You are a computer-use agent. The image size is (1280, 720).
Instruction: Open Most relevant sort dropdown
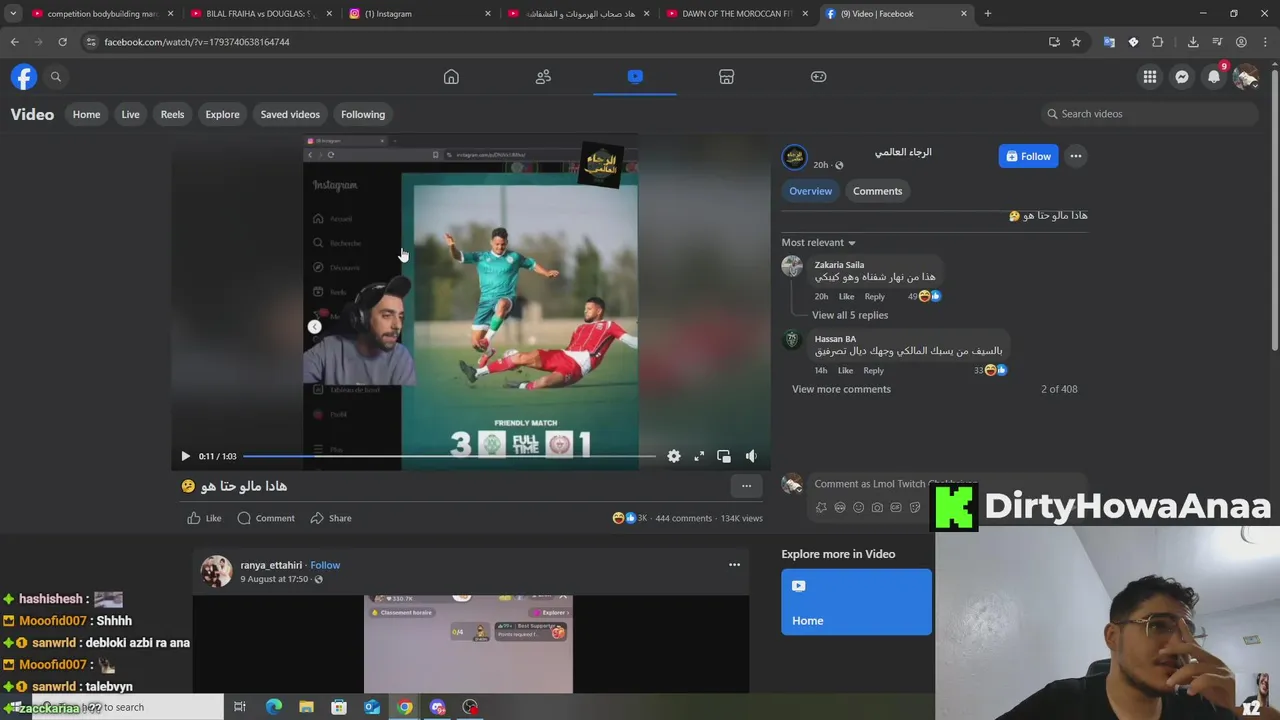(x=819, y=243)
